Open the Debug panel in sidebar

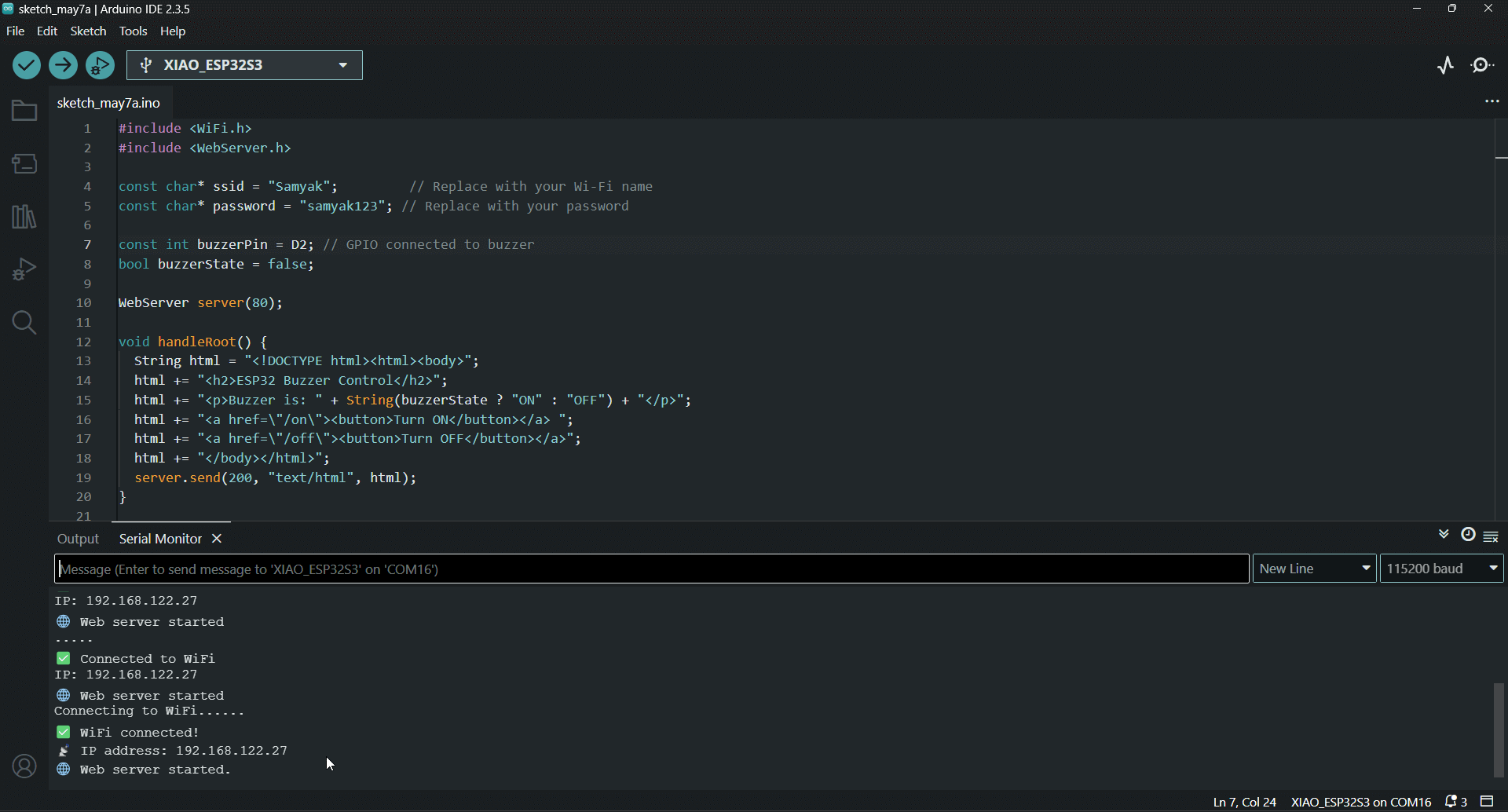click(x=24, y=269)
